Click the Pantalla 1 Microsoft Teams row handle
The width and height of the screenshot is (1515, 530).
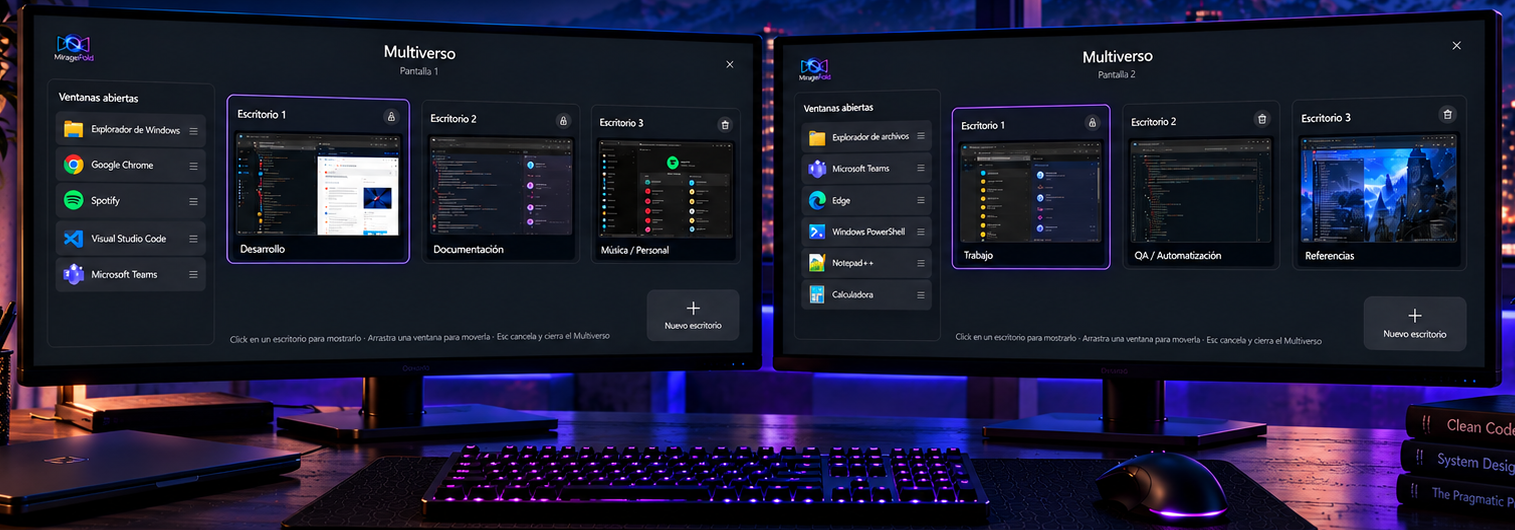pyautogui.click(x=193, y=275)
